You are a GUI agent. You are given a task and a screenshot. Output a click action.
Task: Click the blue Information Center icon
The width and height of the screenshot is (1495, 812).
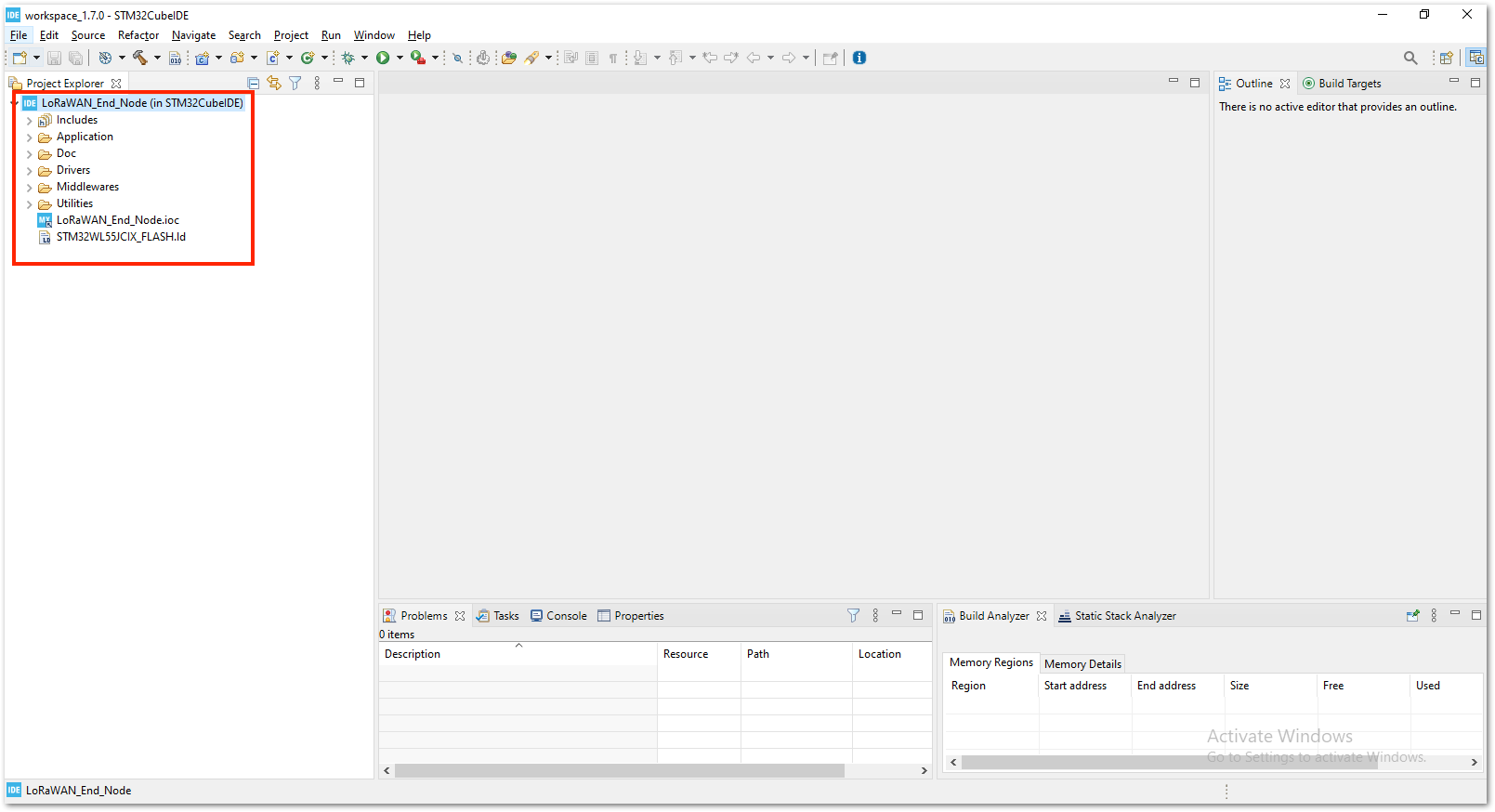tap(859, 58)
